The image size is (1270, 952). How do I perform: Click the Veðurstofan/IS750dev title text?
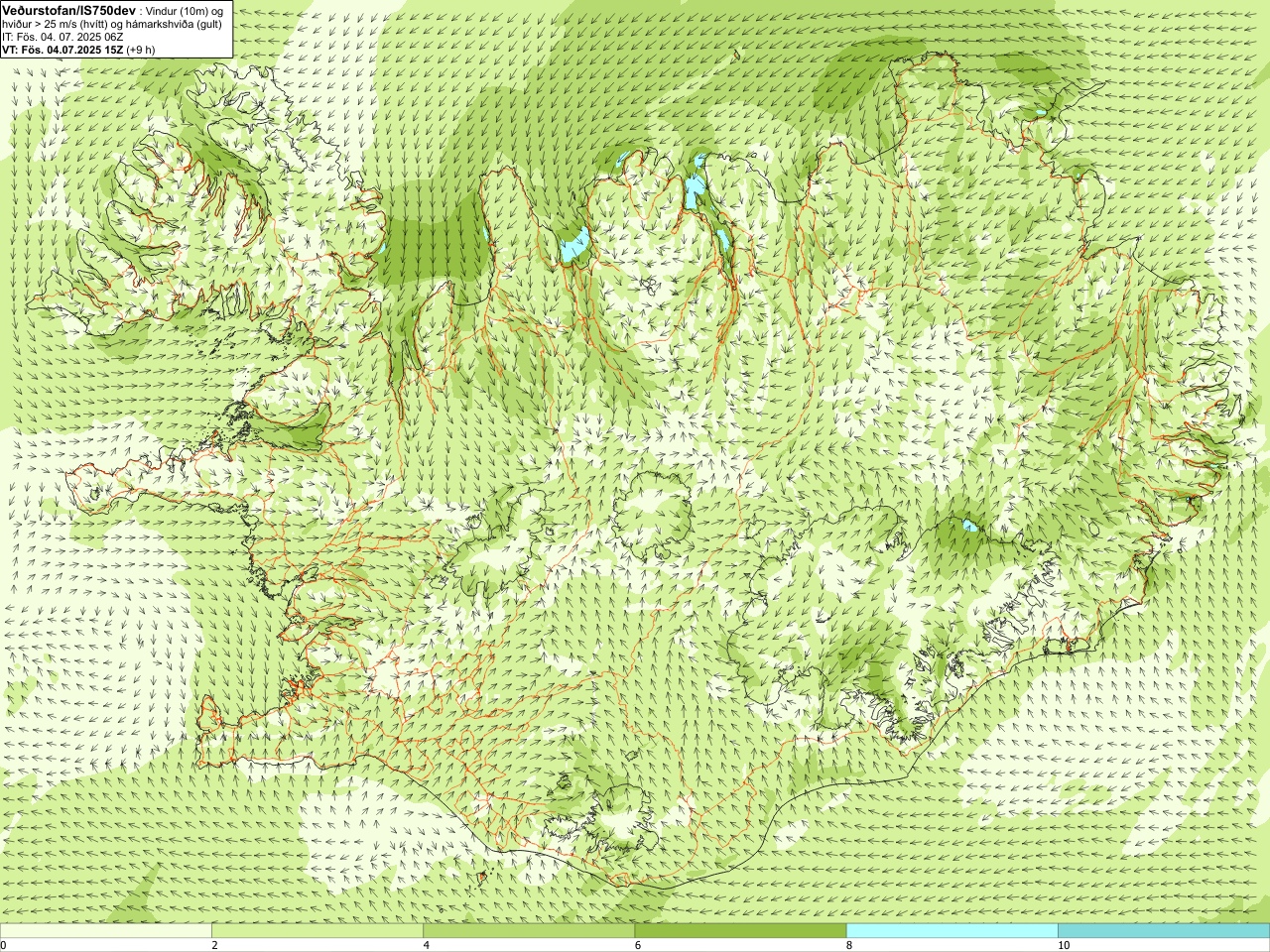[x=68, y=9]
